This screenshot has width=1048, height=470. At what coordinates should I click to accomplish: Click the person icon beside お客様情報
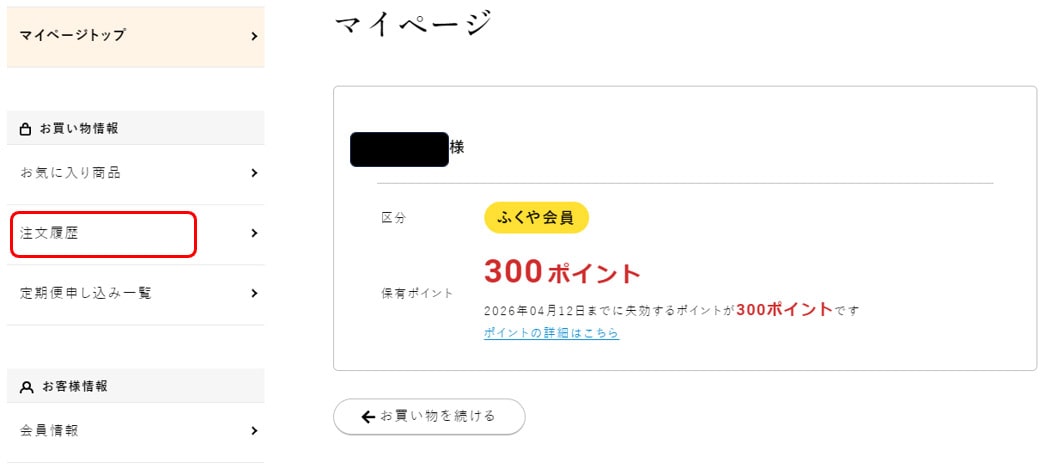point(27,387)
